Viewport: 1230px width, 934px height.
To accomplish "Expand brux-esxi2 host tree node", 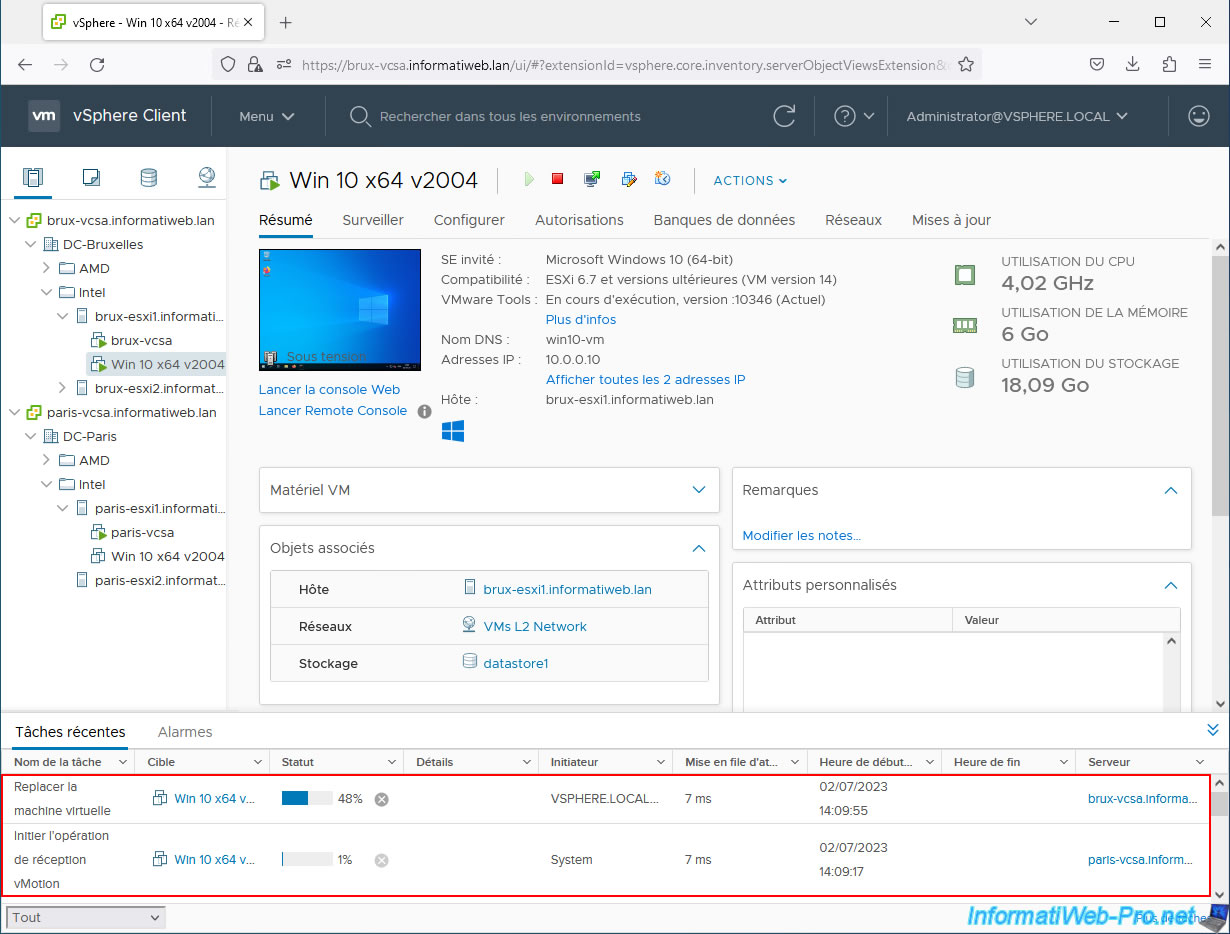I will click(x=62, y=388).
